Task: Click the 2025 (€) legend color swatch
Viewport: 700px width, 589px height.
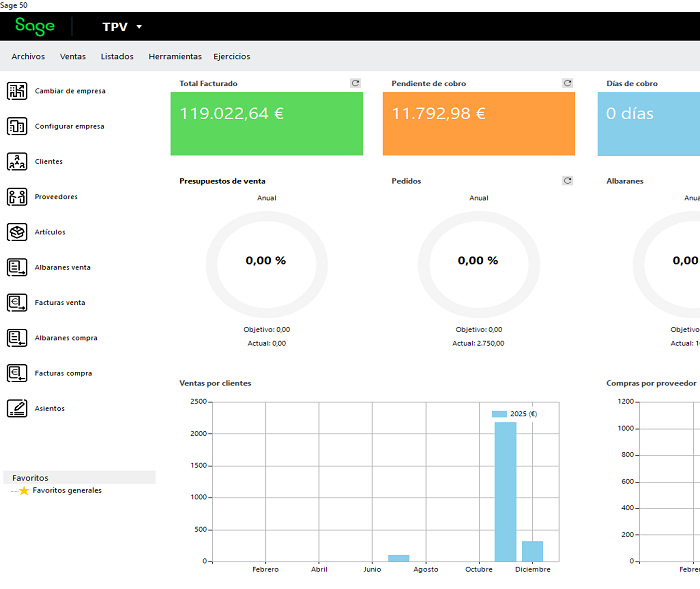Action: [x=499, y=413]
